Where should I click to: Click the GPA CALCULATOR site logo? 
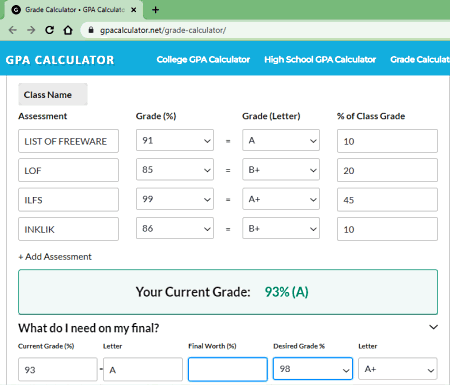(x=60, y=60)
